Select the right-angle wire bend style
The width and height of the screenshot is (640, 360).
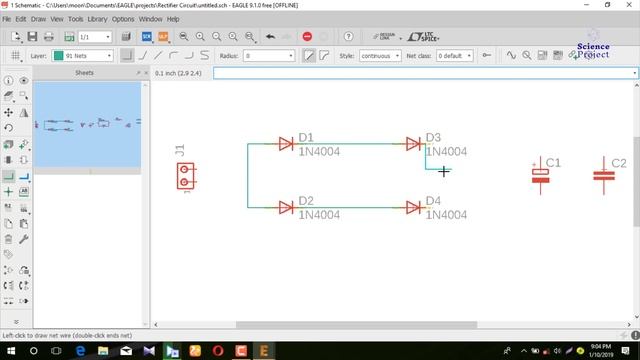coord(127,55)
